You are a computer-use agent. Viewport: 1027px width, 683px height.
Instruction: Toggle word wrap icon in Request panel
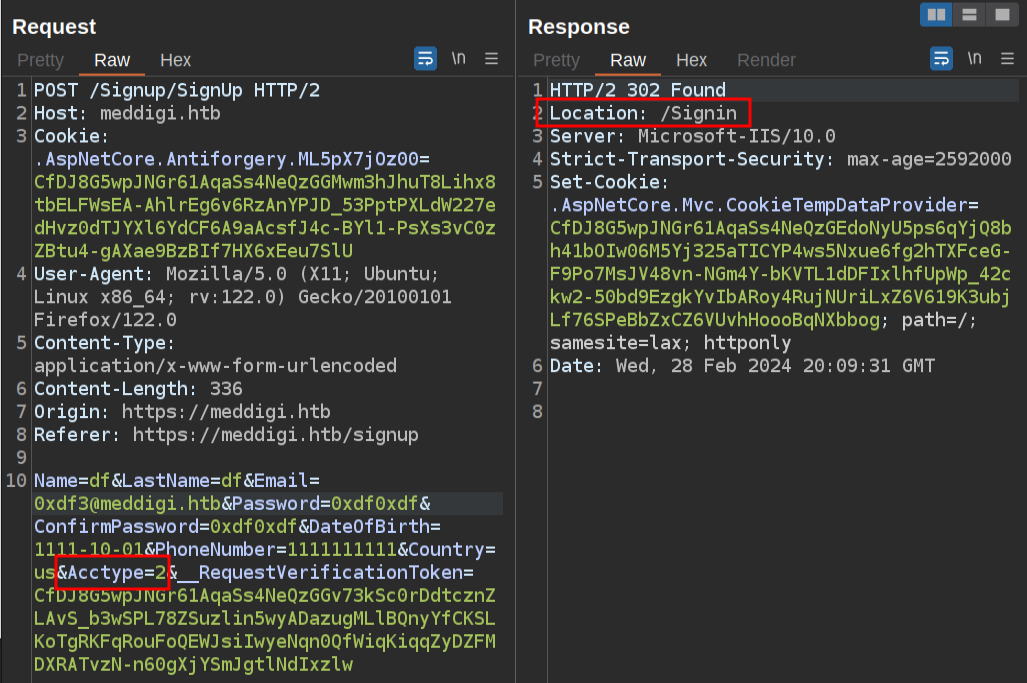pos(425,59)
